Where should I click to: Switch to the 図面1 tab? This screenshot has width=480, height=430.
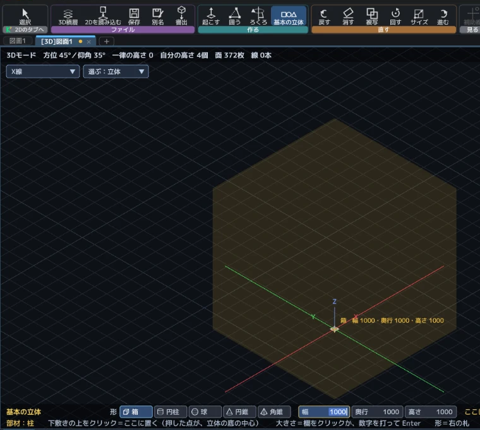17,41
